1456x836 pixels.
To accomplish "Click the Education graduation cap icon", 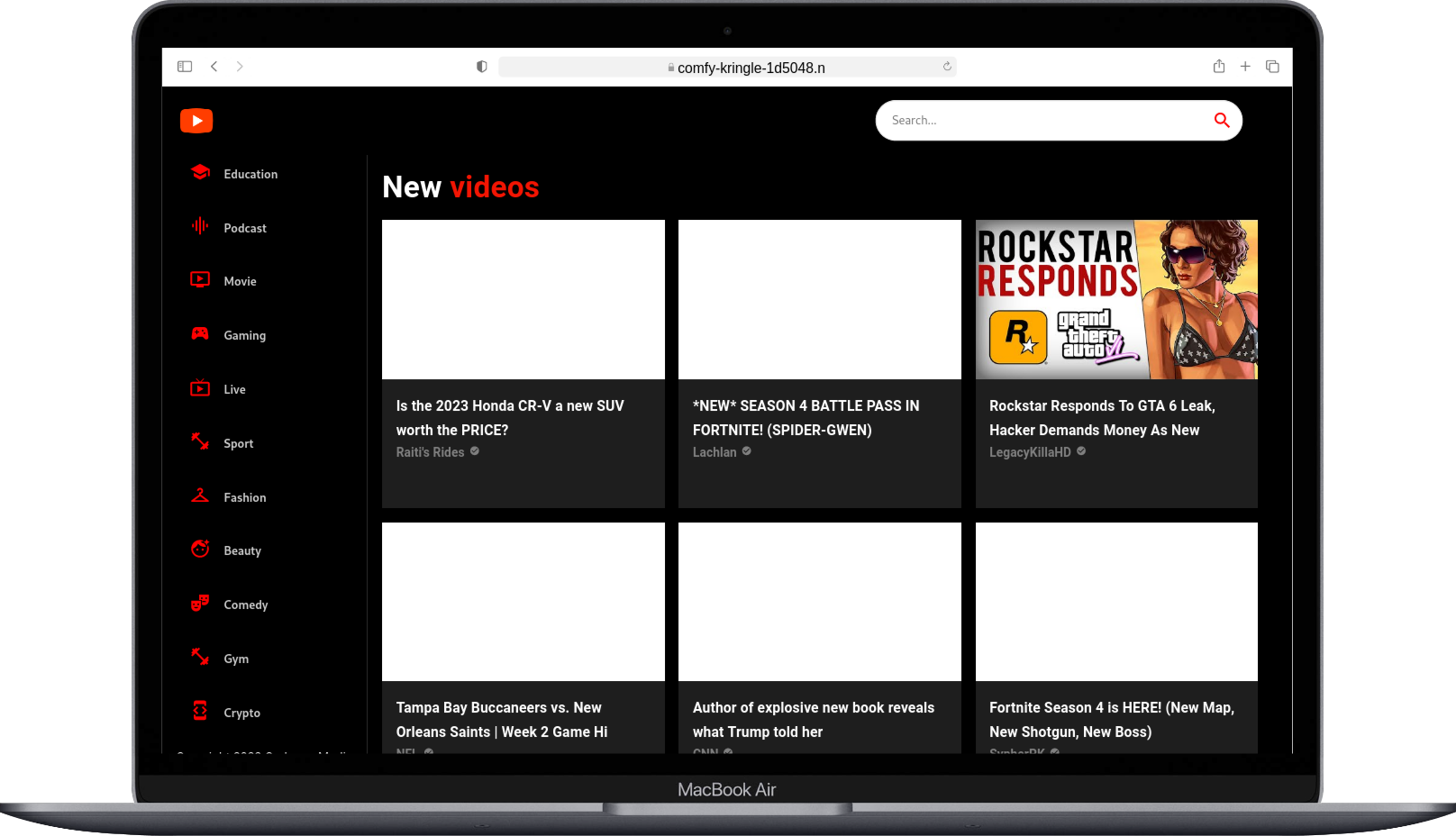I will [200, 172].
